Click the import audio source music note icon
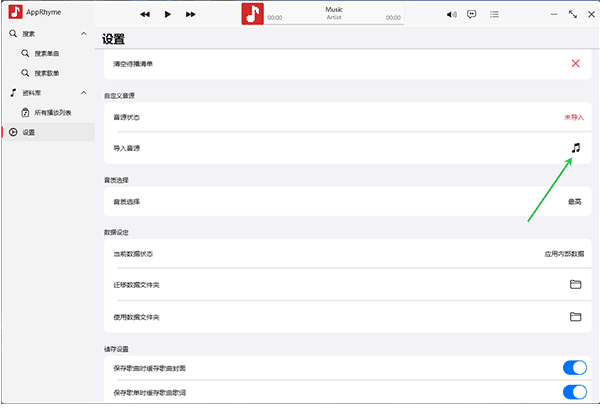The image size is (600, 410). click(x=575, y=148)
